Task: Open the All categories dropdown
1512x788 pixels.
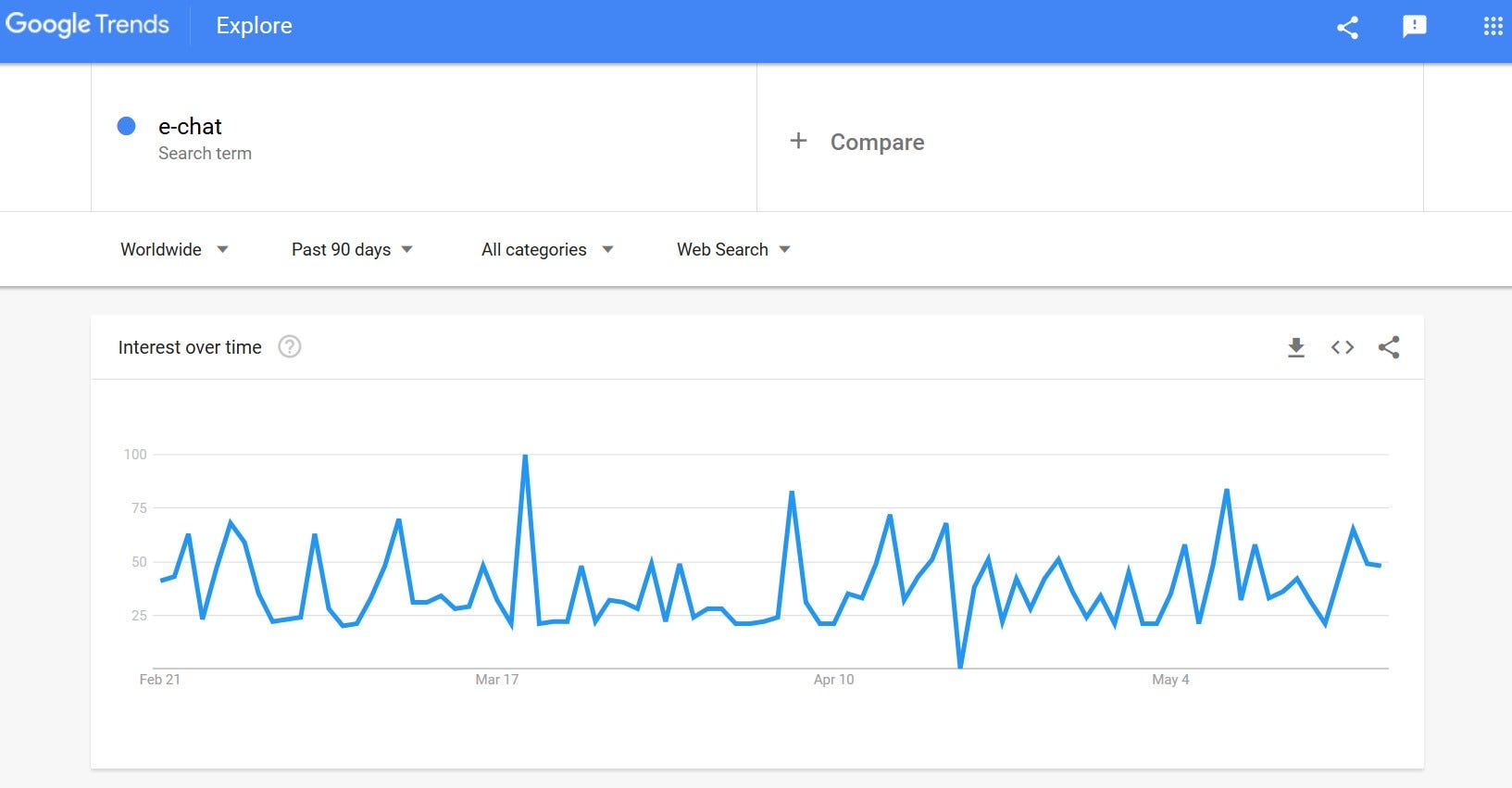Action: coord(547,249)
